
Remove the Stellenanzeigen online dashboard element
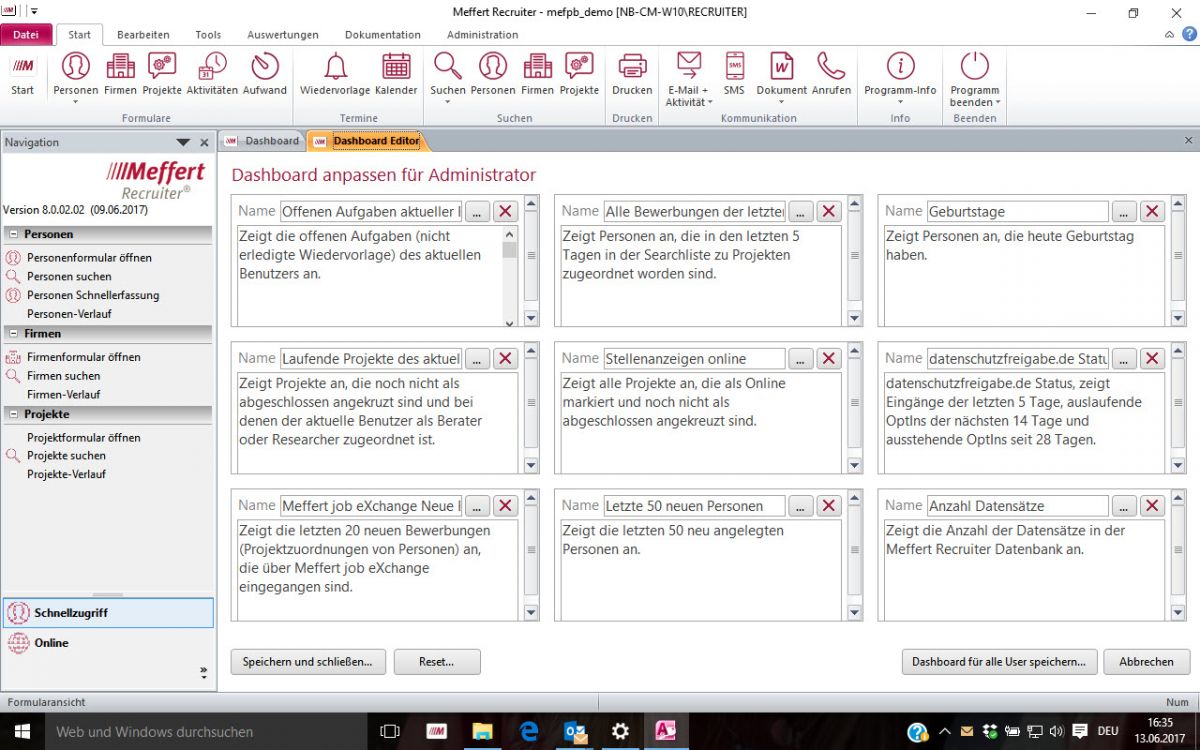[x=829, y=358]
